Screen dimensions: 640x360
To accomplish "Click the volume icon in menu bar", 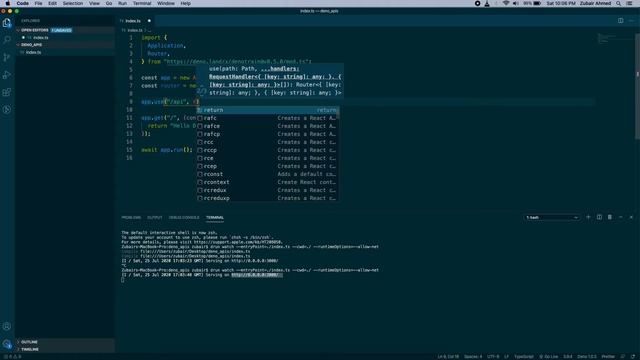I will [x=516, y=3].
